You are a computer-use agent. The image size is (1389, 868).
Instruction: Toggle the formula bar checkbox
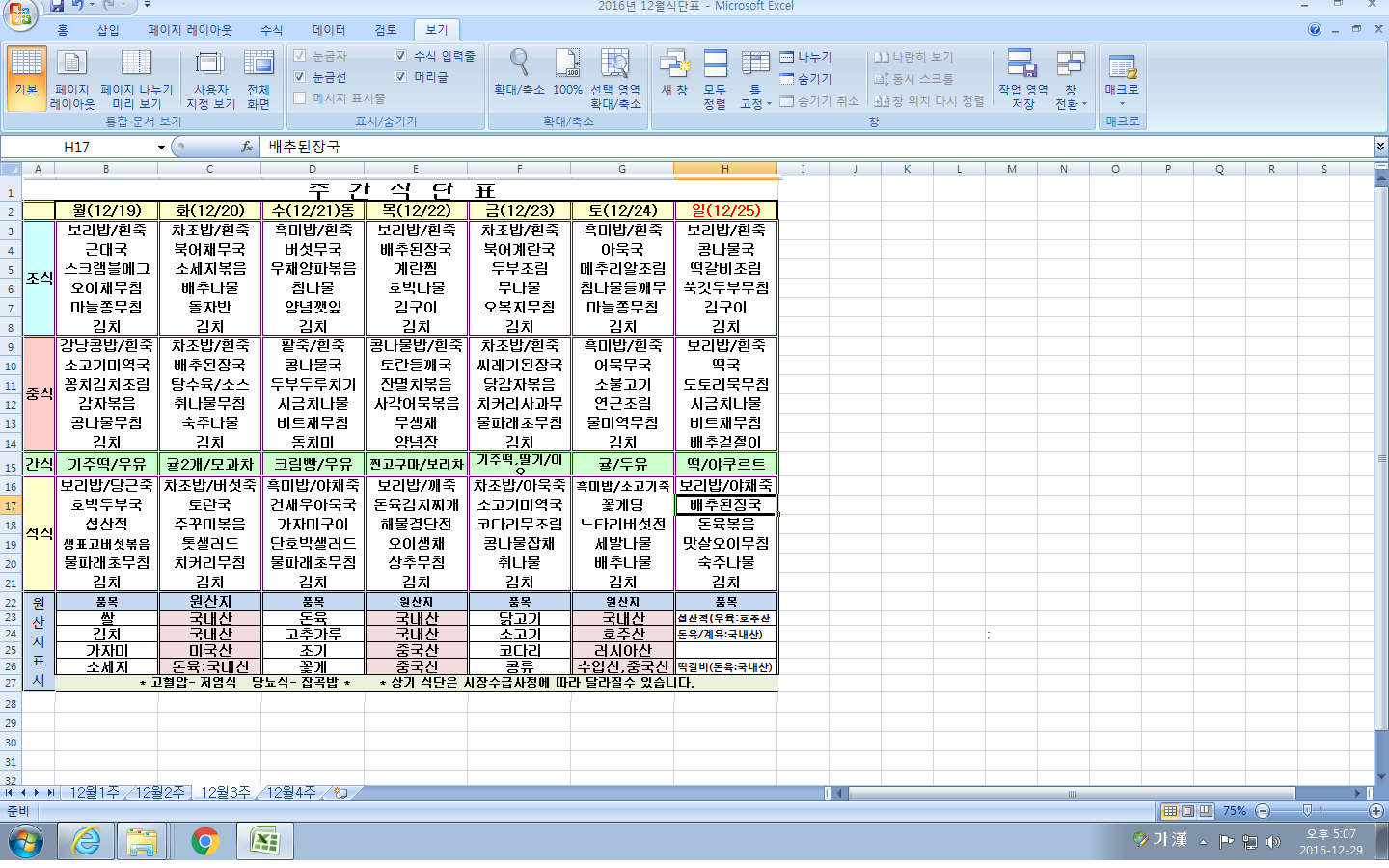tap(400, 56)
